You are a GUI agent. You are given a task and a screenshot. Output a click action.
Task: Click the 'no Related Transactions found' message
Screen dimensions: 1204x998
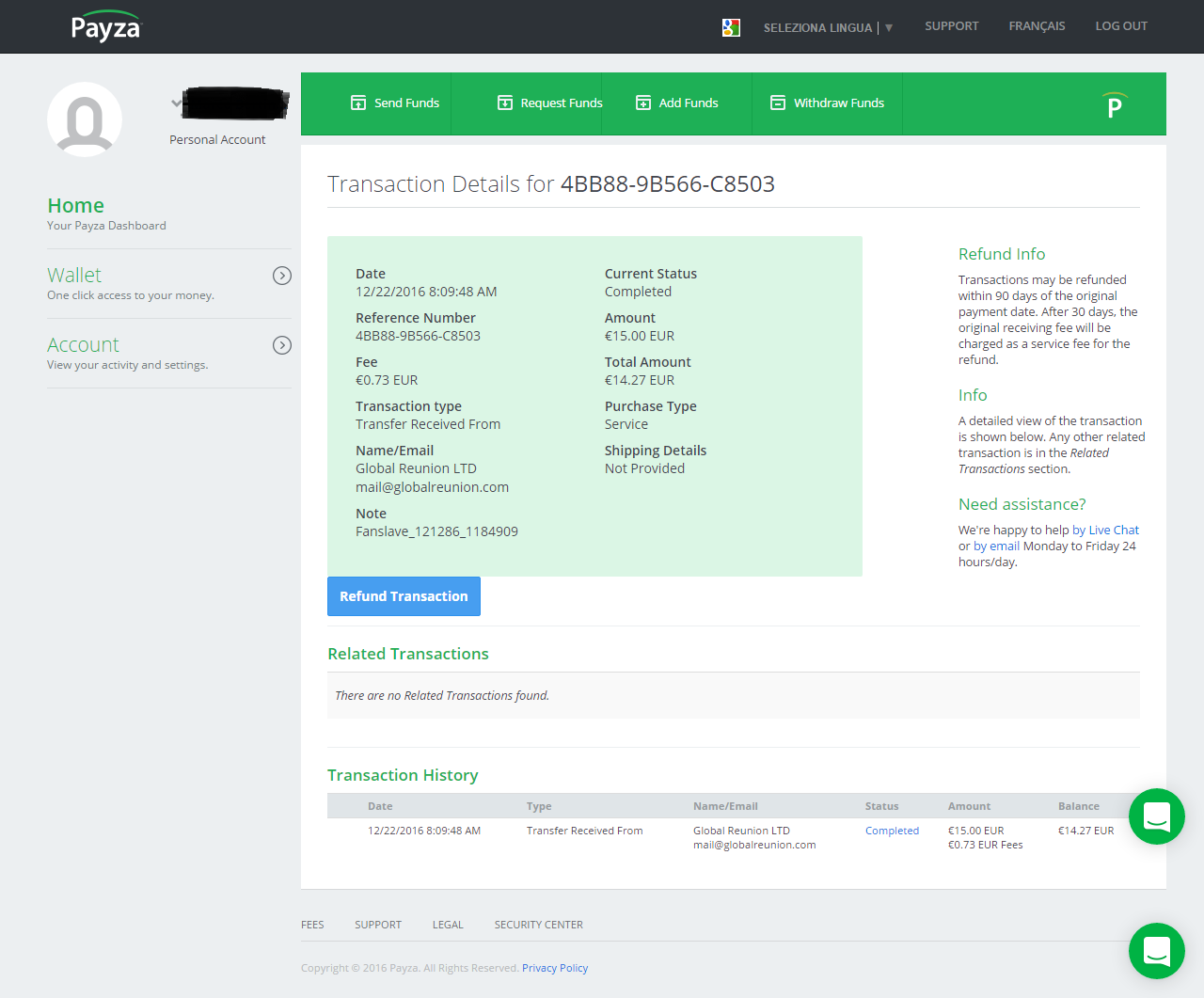[442, 696]
